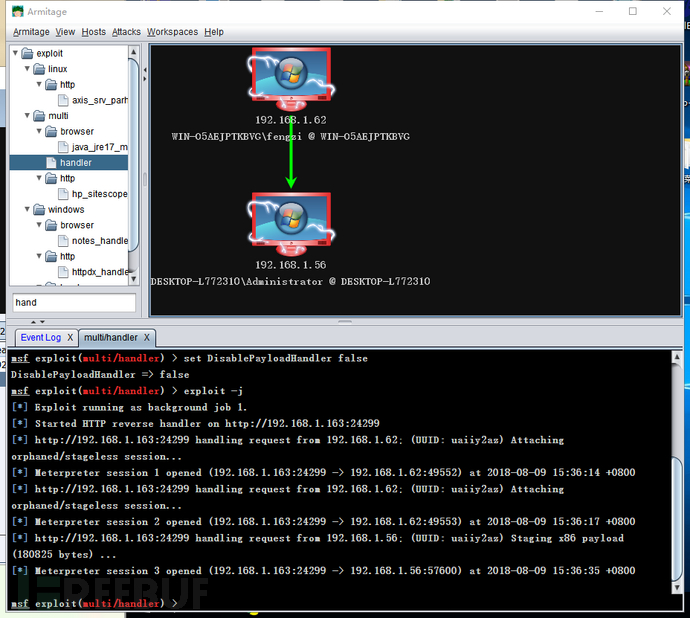Click the DESKTOP-L772310\Administrator session label

(x=290, y=281)
